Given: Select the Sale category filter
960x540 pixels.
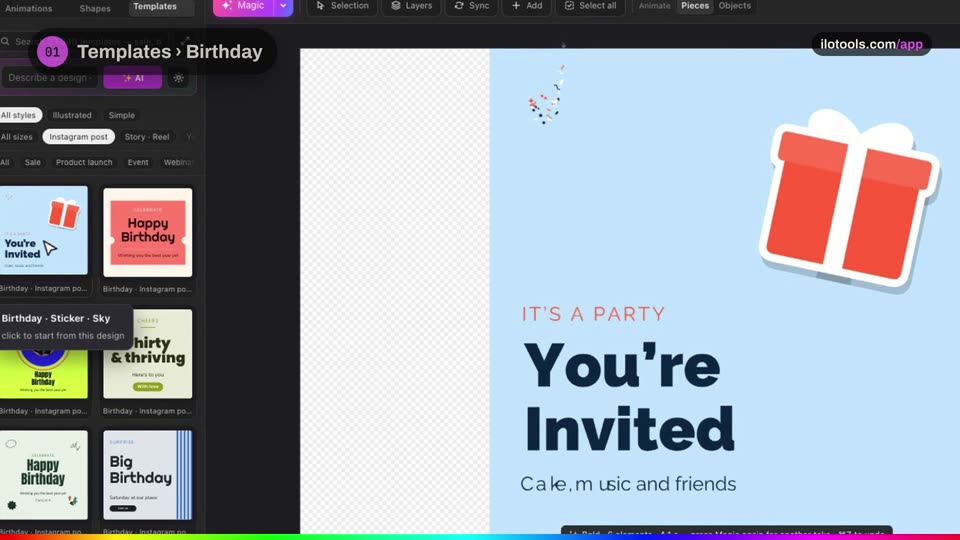Looking at the screenshot, I should pyautogui.click(x=32, y=162).
